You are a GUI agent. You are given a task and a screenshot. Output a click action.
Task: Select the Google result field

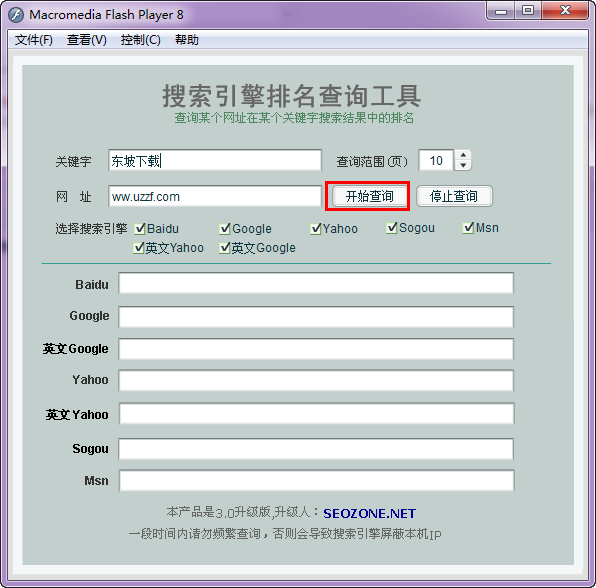(x=316, y=317)
